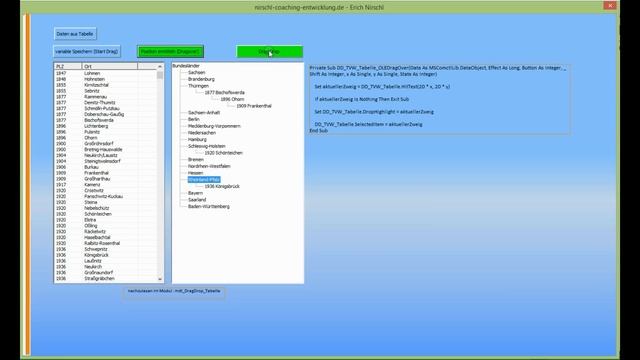Select the Doberschau-Gaußig list row
Screen dimensions: 640x360
click(x=105, y=114)
